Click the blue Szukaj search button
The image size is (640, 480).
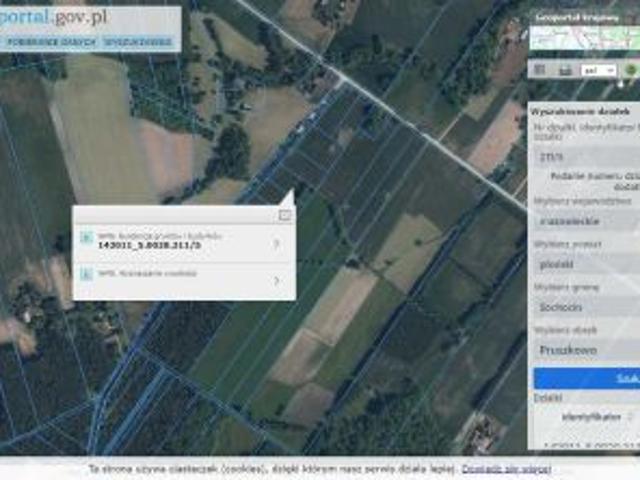[x=587, y=378]
